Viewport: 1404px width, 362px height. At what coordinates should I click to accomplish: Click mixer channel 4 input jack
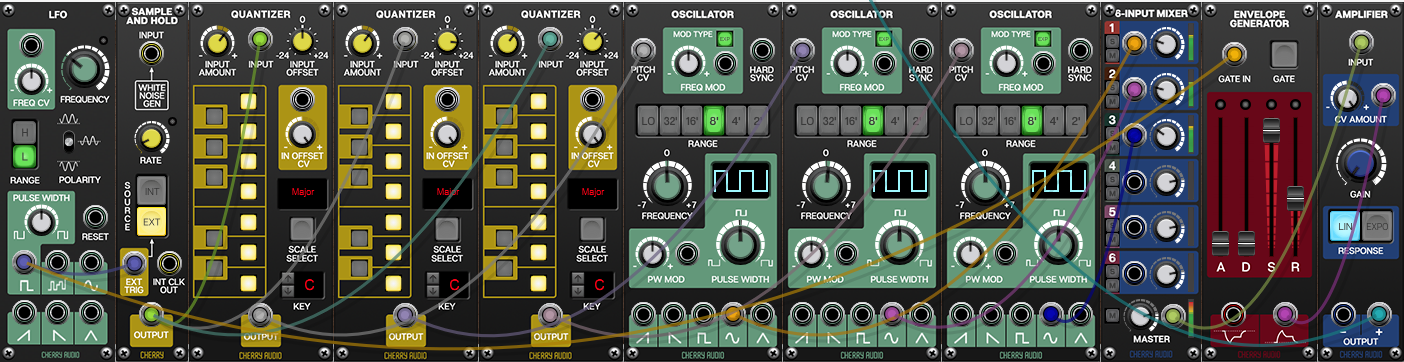(x=1133, y=181)
